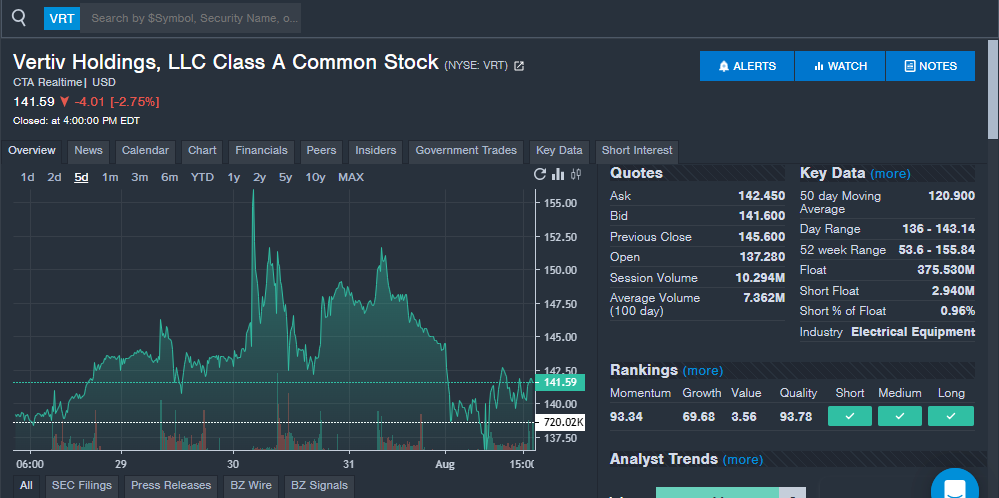
Task: Select the All news filter tab
Action: (x=26, y=486)
